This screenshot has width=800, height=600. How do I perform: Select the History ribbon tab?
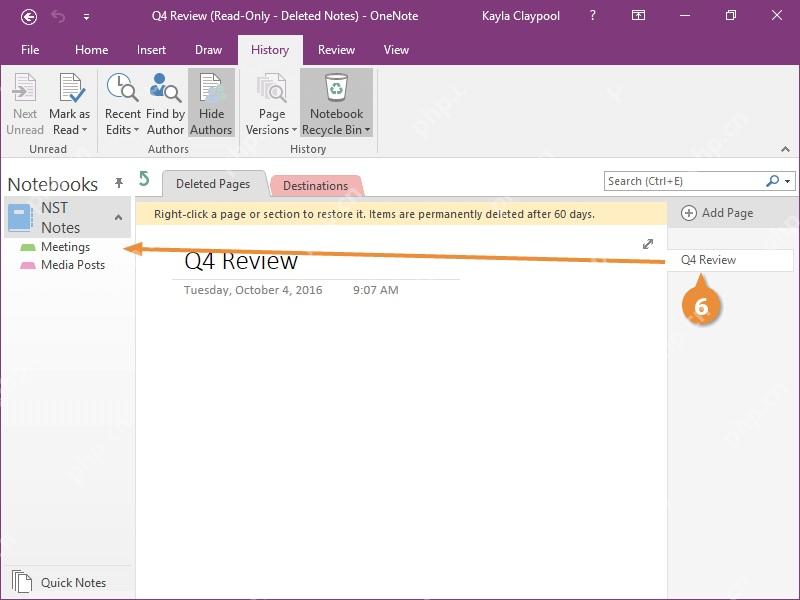click(270, 49)
